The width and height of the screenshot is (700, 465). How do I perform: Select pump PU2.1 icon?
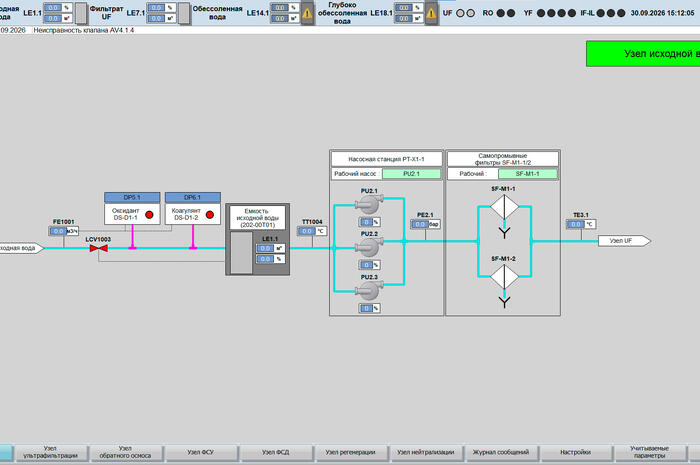click(x=369, y=204)
